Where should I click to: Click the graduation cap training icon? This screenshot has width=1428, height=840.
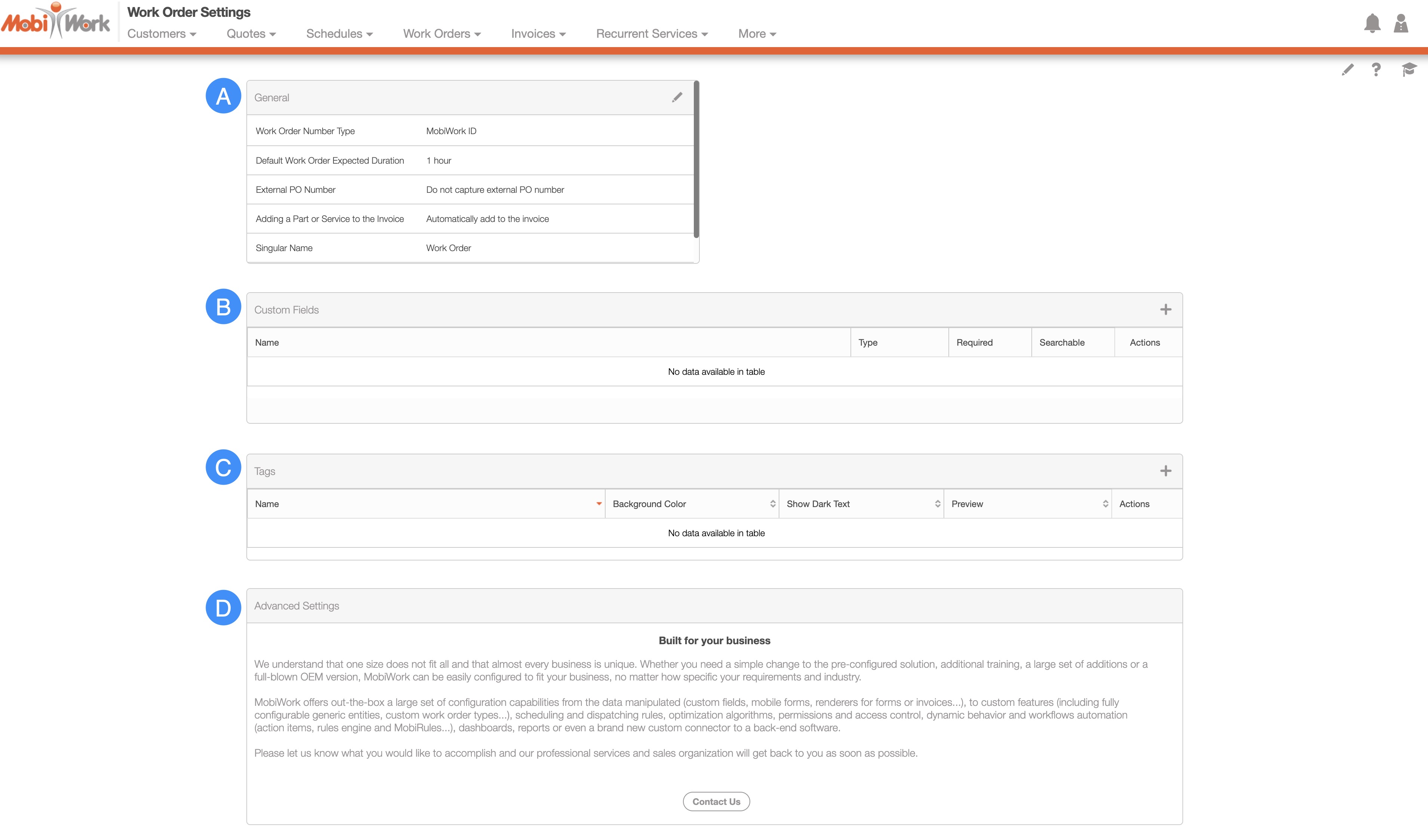point(1409,70)
